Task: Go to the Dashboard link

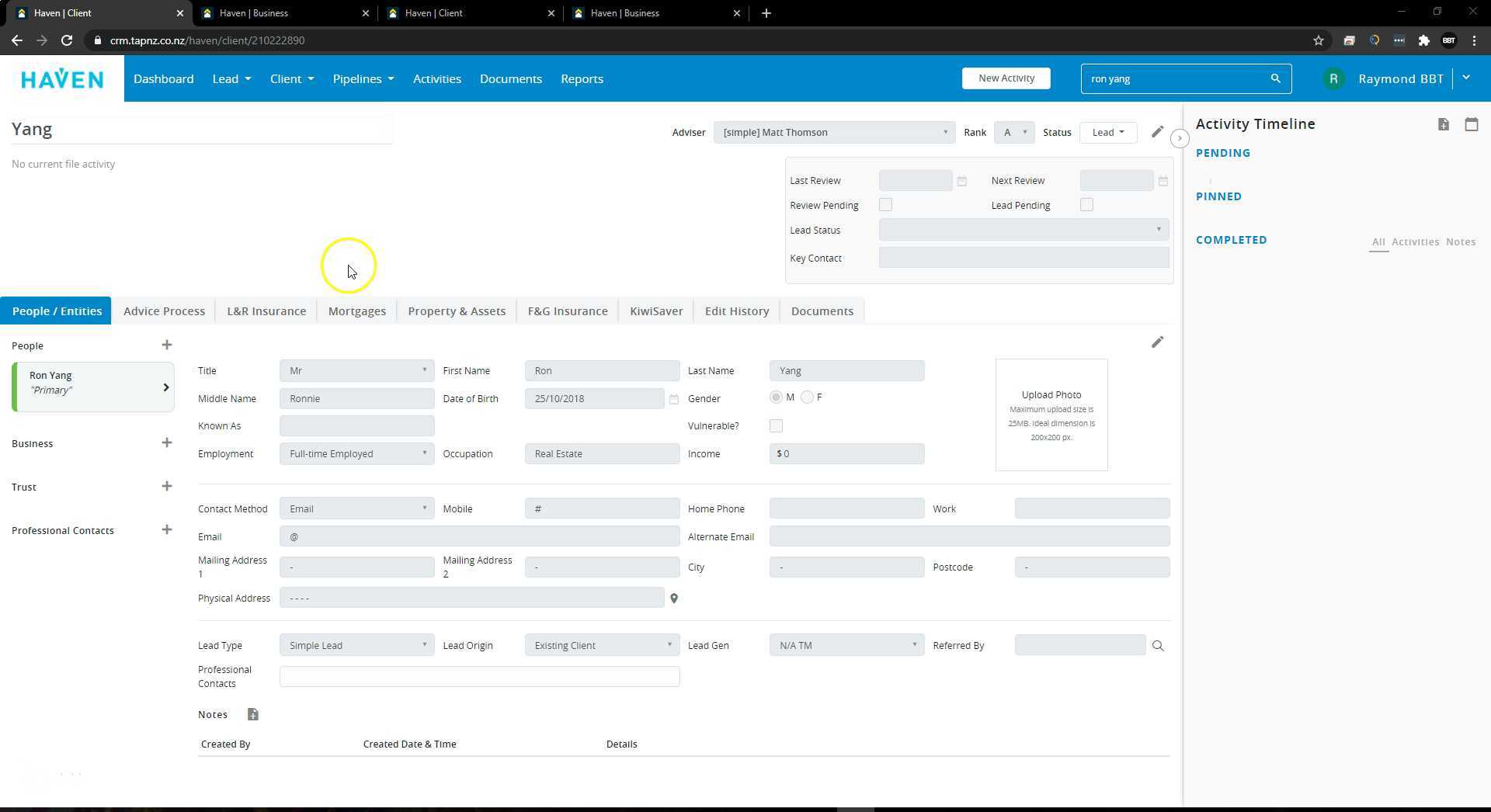Action: click(x=163, y=79)
